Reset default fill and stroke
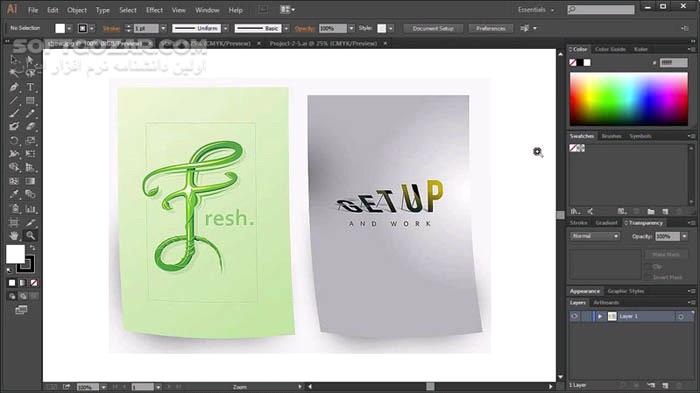700x393 pixels. point(9,270)
